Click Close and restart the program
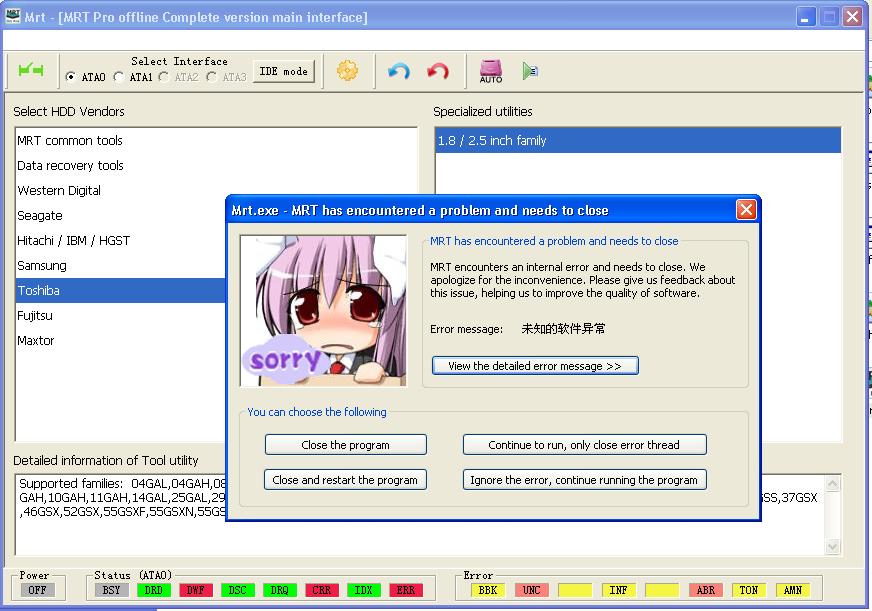The height and width of the screenshot is (611, 872). tap(345, 480)
